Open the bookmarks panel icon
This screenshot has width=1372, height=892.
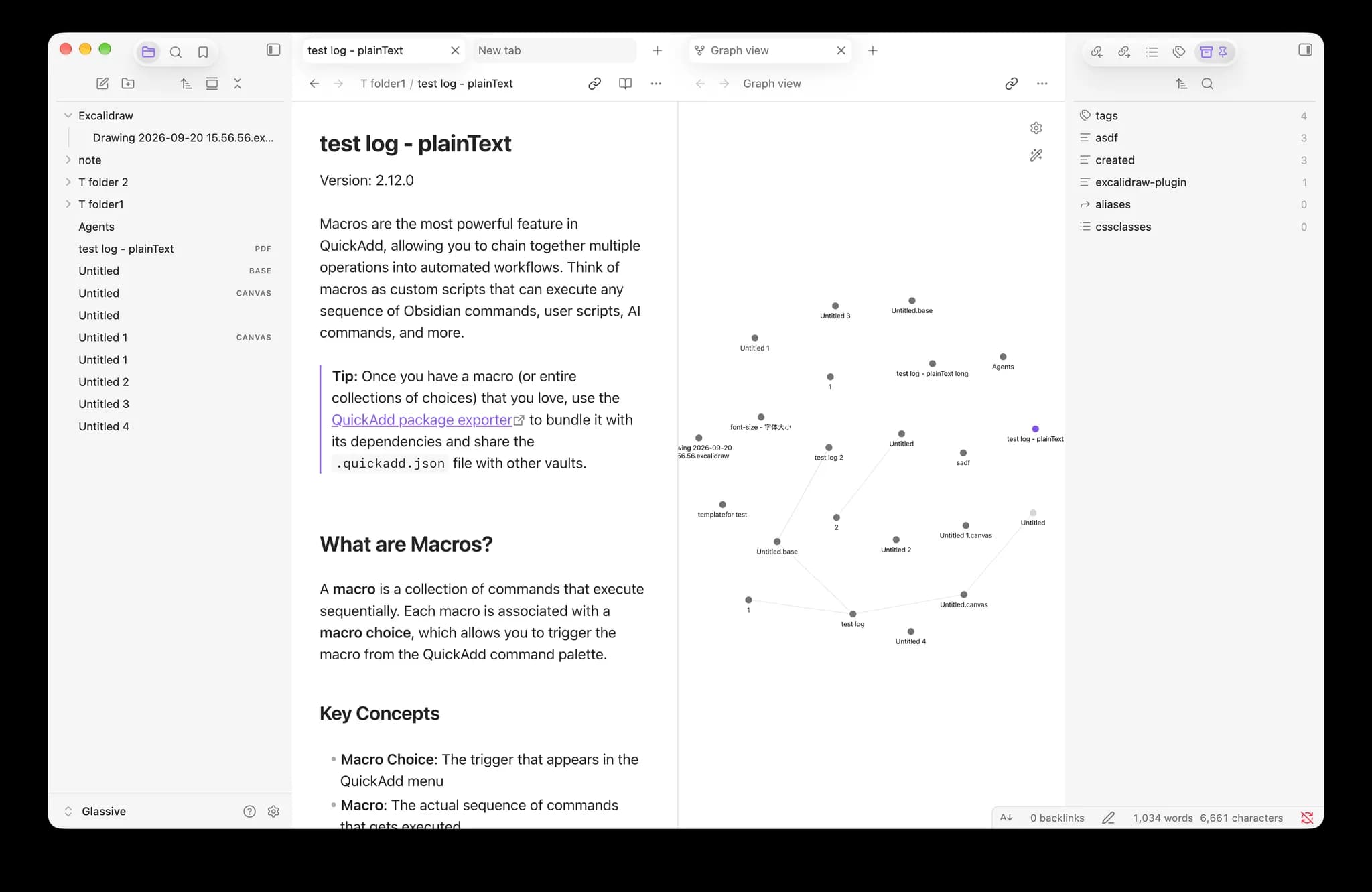click(203, 52)
